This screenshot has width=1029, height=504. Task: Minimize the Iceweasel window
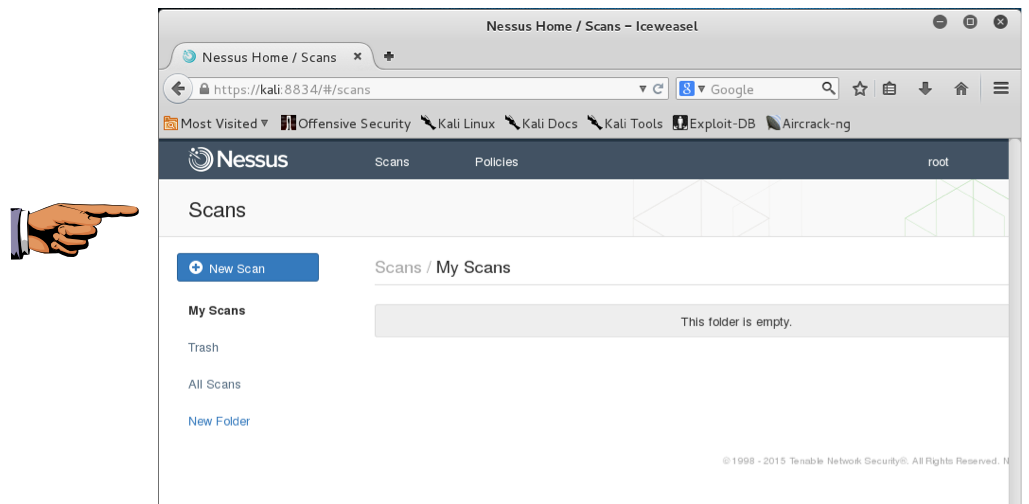pyautogui.click(x=940, y=22)
